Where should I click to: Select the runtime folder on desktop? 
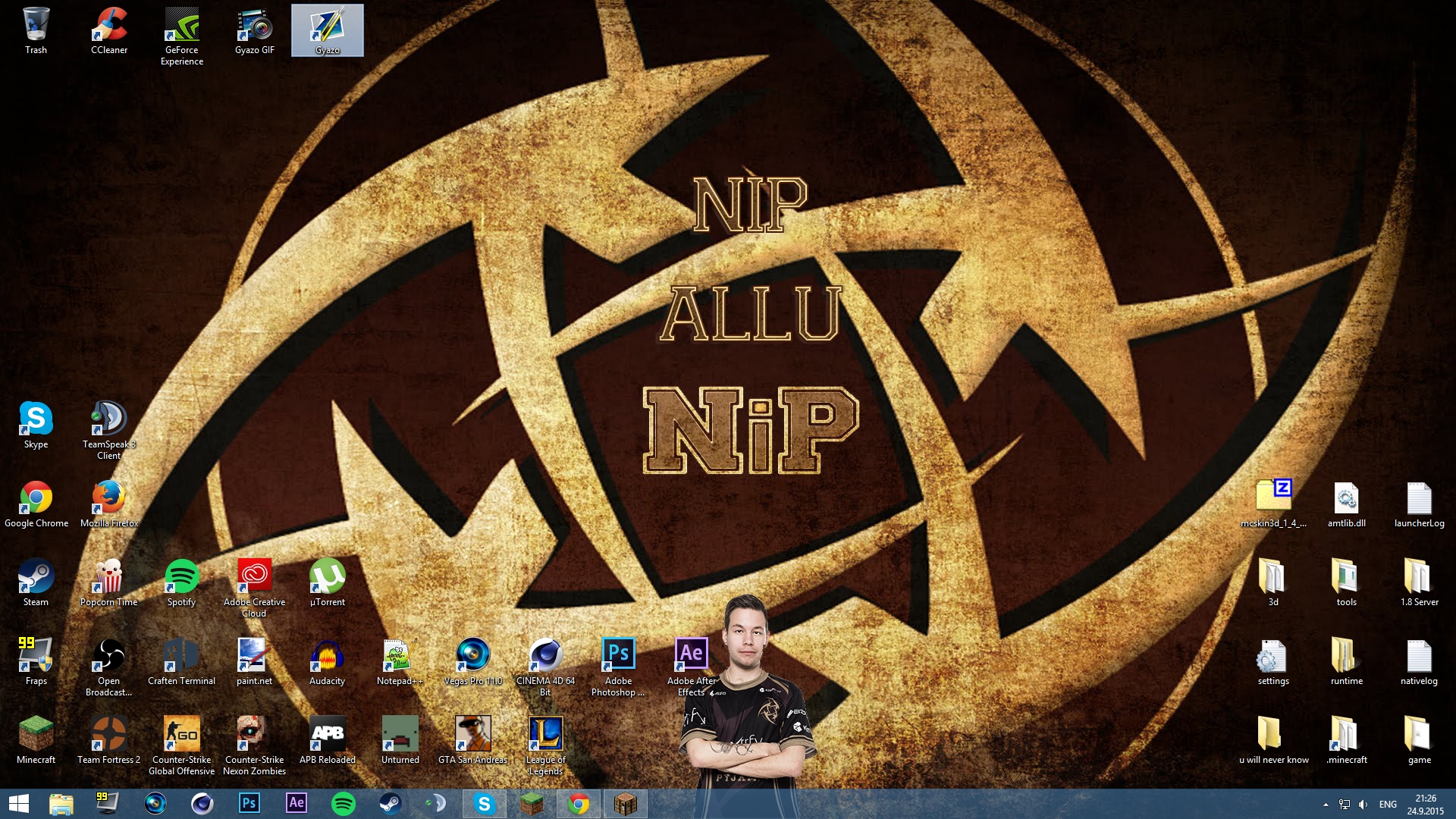point(1347,661)
